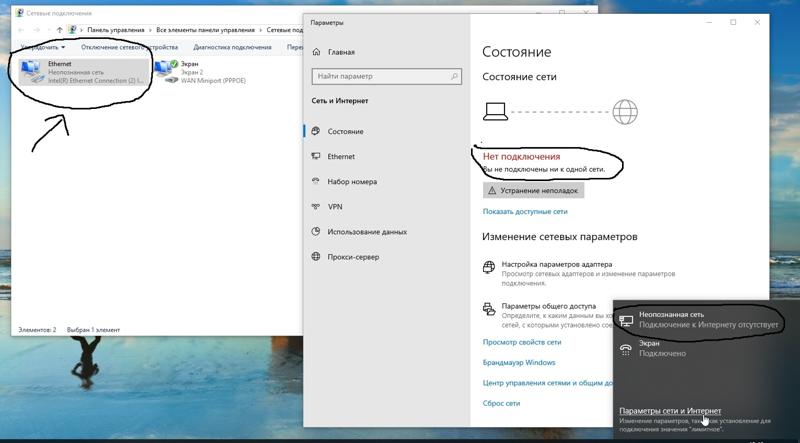Click the forward arrow in Network Connections
The height and width of the screenshot is (443, 800).
[x=37, y=30]
